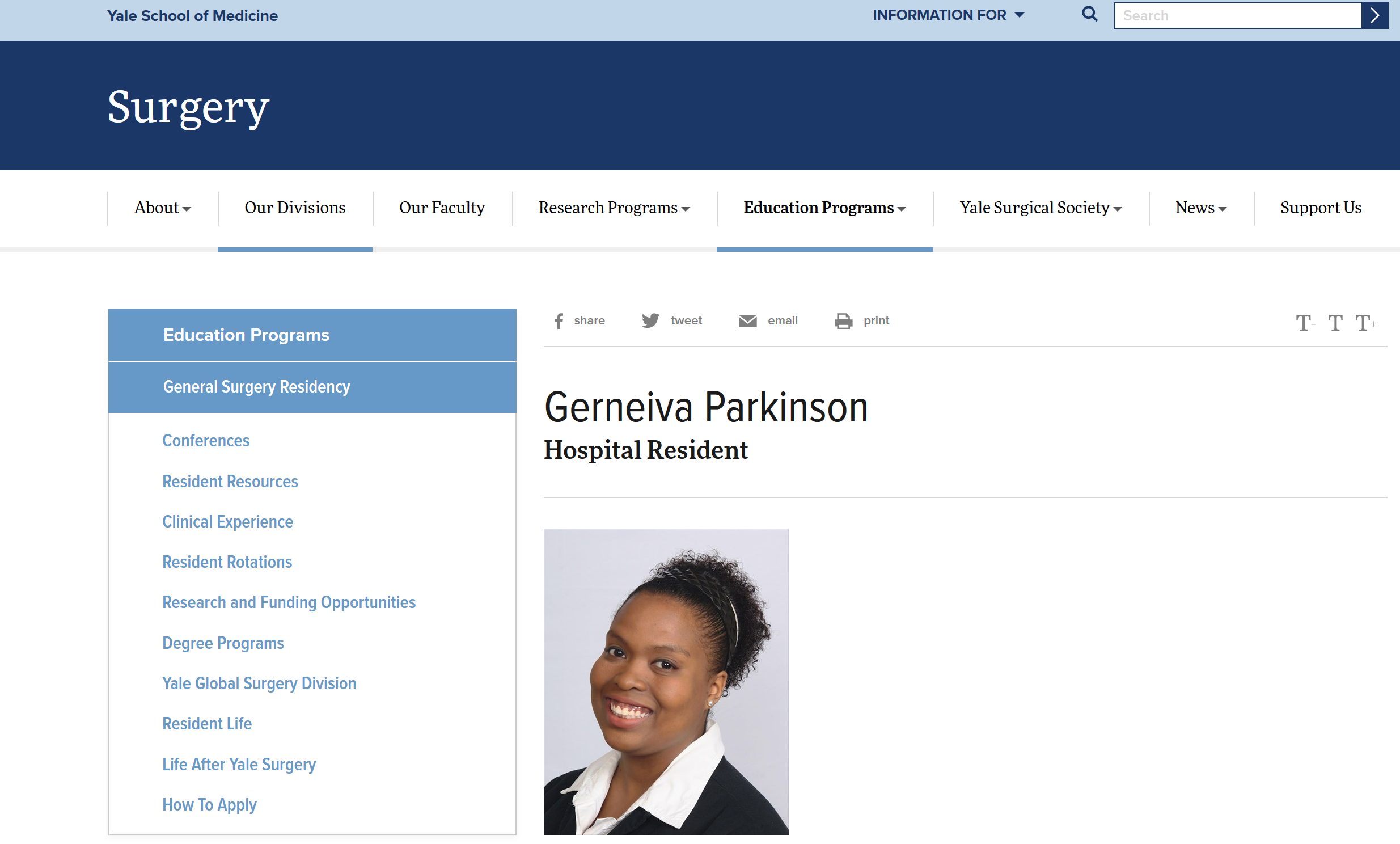
Task: Click the Yale School of Medicine link
Action: [x=193, y=15]
